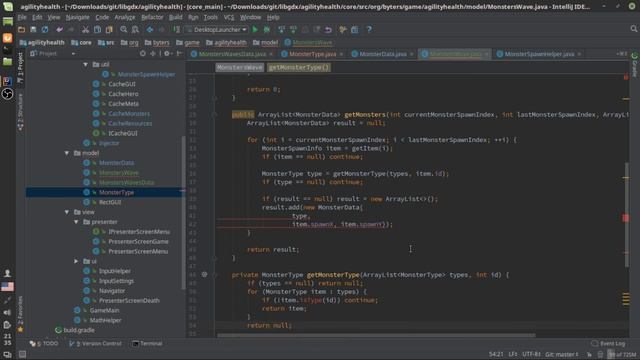640x360 pixels.
Task: Switch to MonsterSpawnHelper.java tab
Action: pyautogui.click(x=539, y=54)
